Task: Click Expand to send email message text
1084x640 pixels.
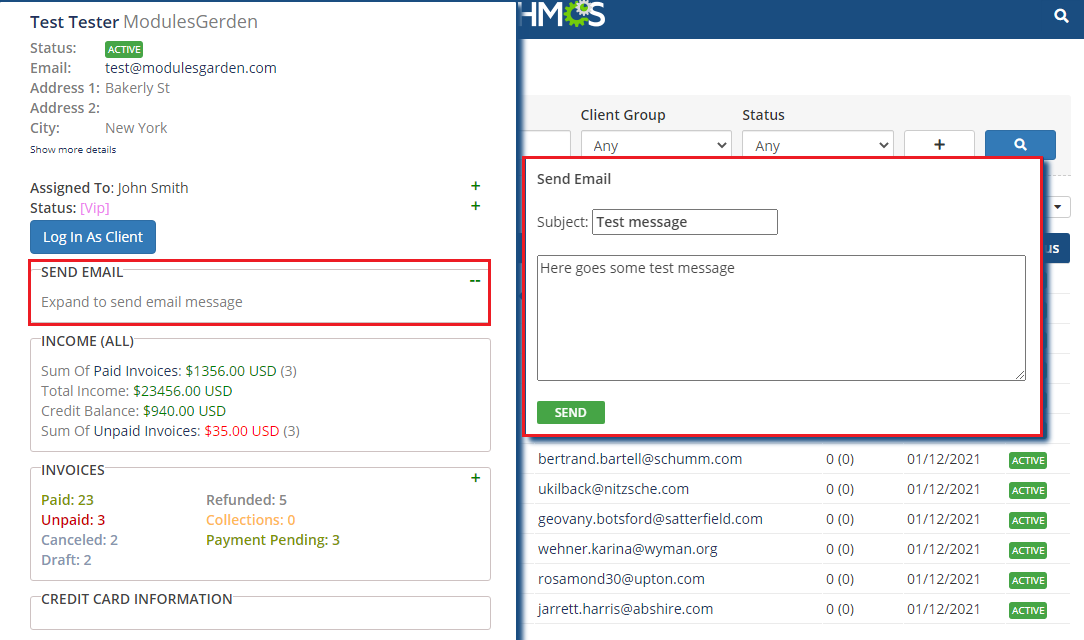Action: 142,302
